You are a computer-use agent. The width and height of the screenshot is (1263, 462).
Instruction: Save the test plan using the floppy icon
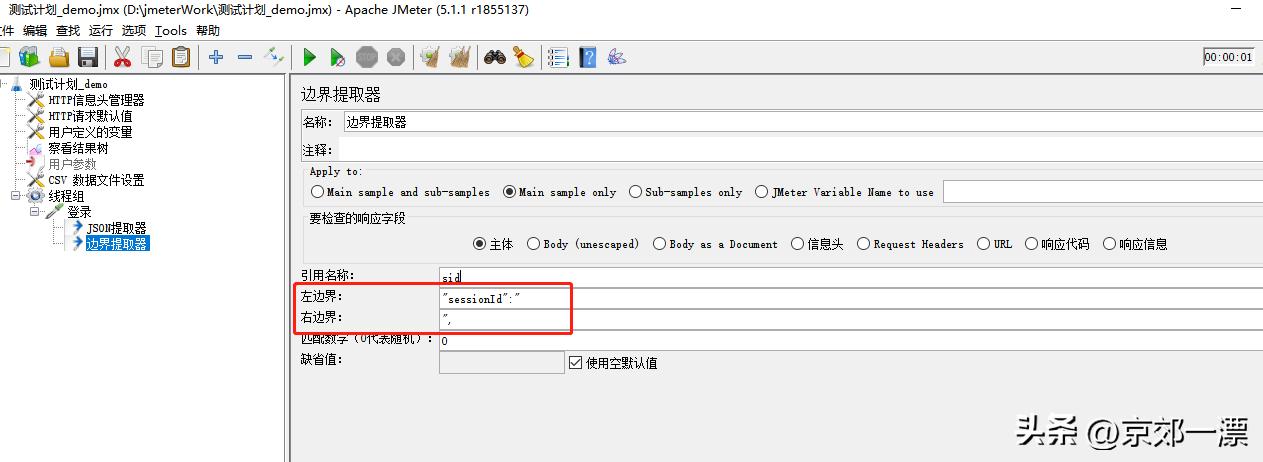(x=88, y=57)
